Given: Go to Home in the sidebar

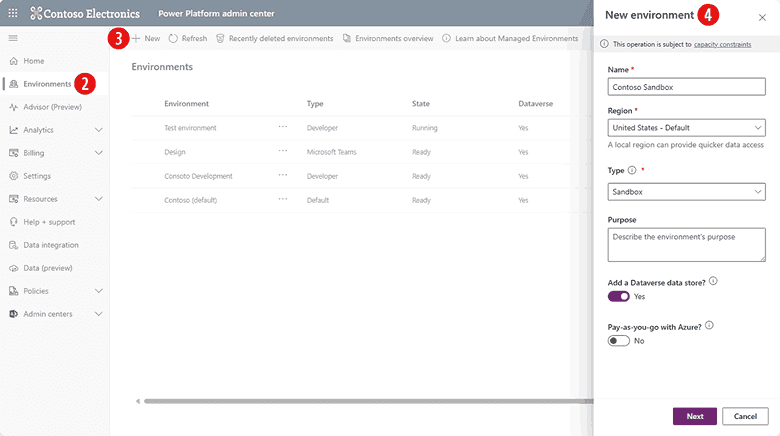Looking at the screenshot, I should coord(34,61).
